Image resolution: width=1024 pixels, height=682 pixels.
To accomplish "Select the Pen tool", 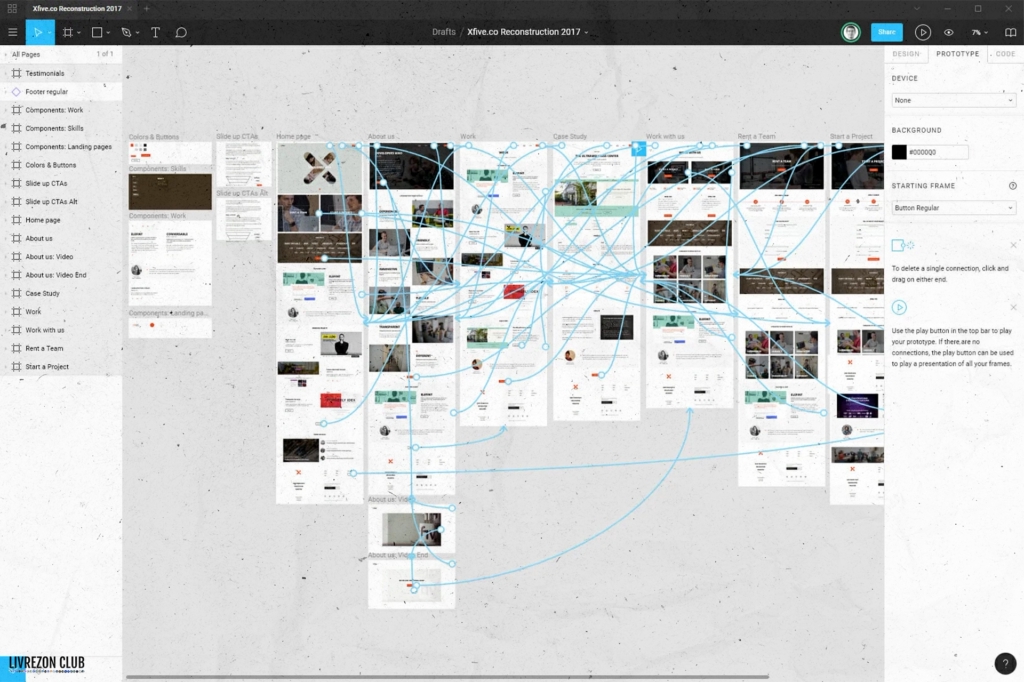I will point(126,32).
